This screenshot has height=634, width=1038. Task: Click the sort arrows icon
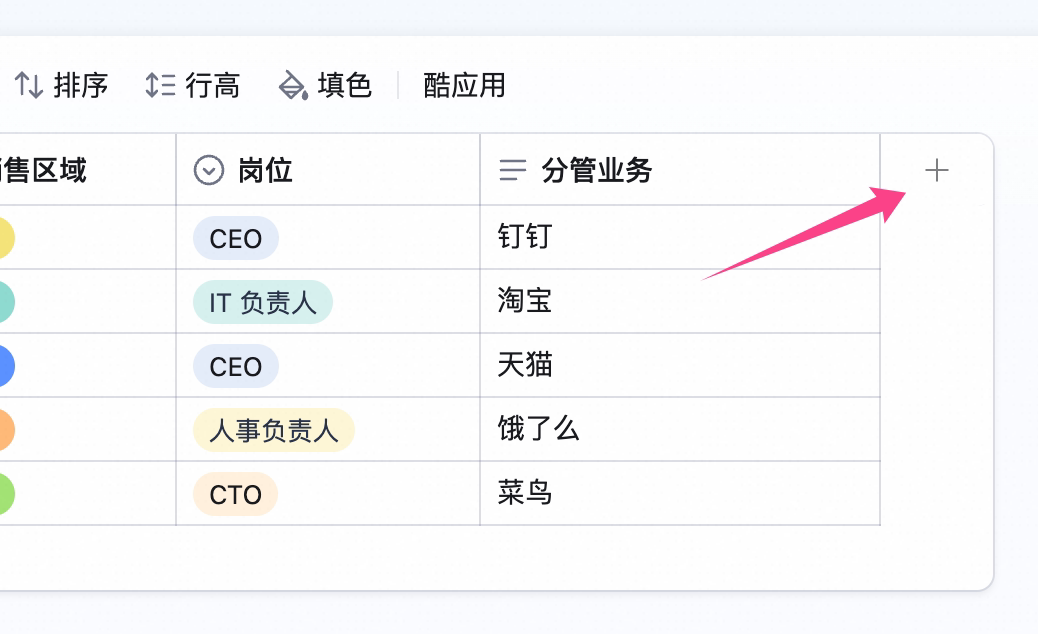coord(28,85)
